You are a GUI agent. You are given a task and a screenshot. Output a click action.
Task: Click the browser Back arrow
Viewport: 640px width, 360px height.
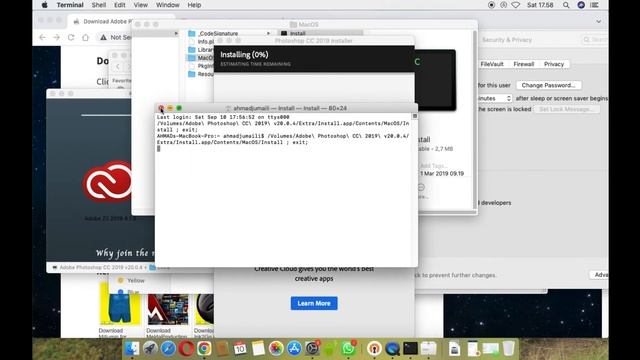[x=42, y=37]
